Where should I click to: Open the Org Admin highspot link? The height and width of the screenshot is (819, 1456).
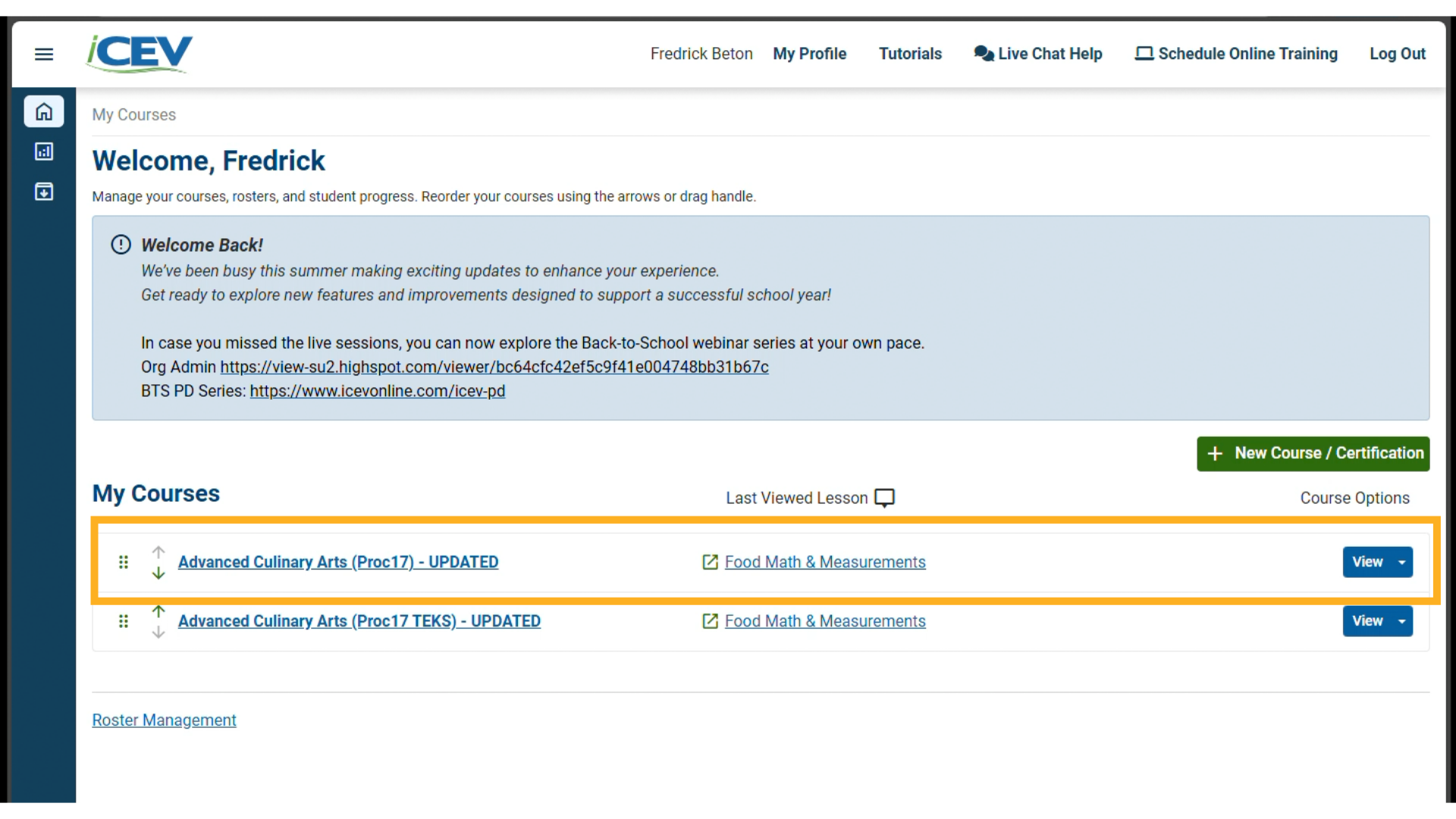coord(494,367)
